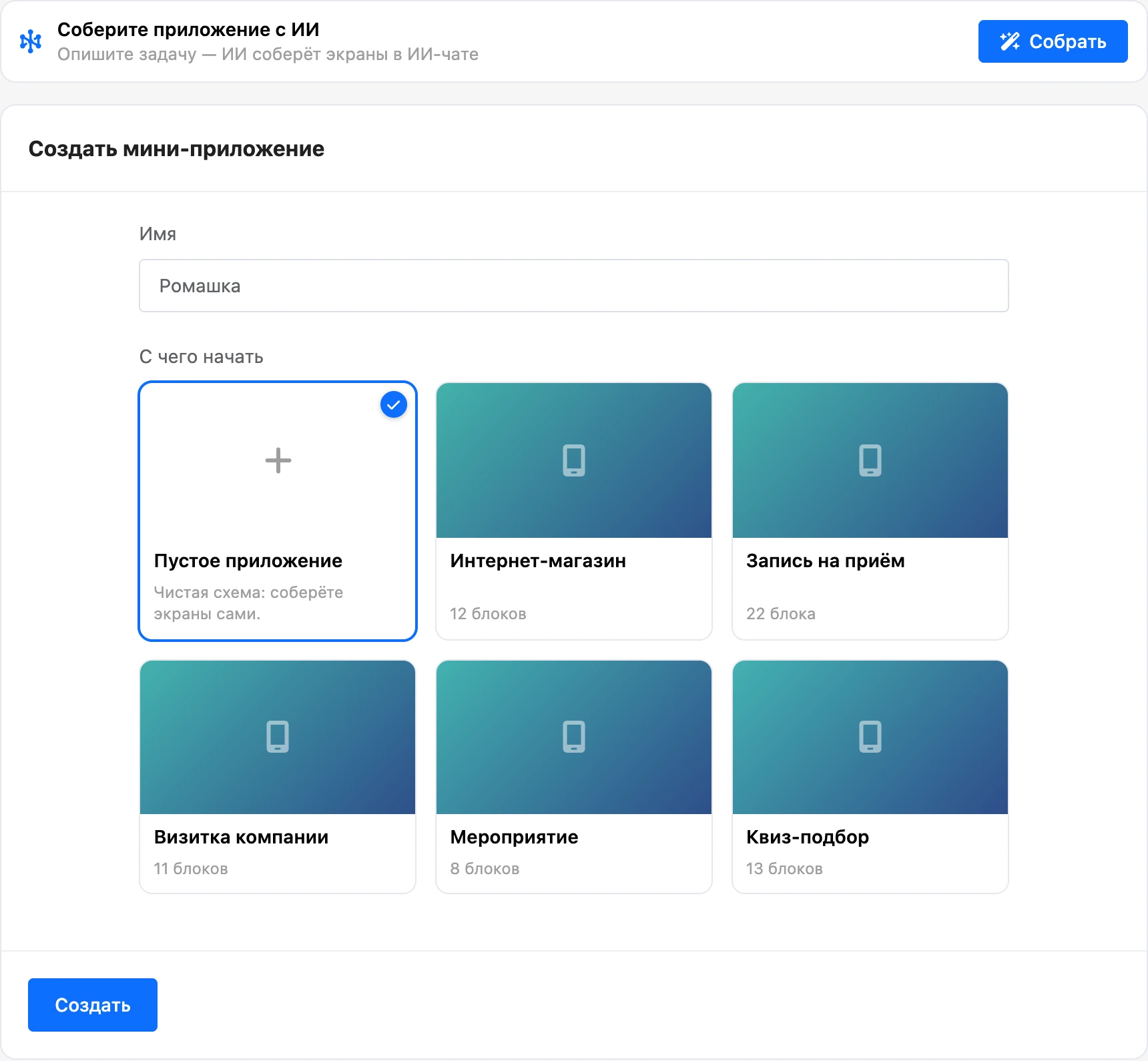Click the '12 блоков' label
1148x1061 pixels.
point(488,614)
